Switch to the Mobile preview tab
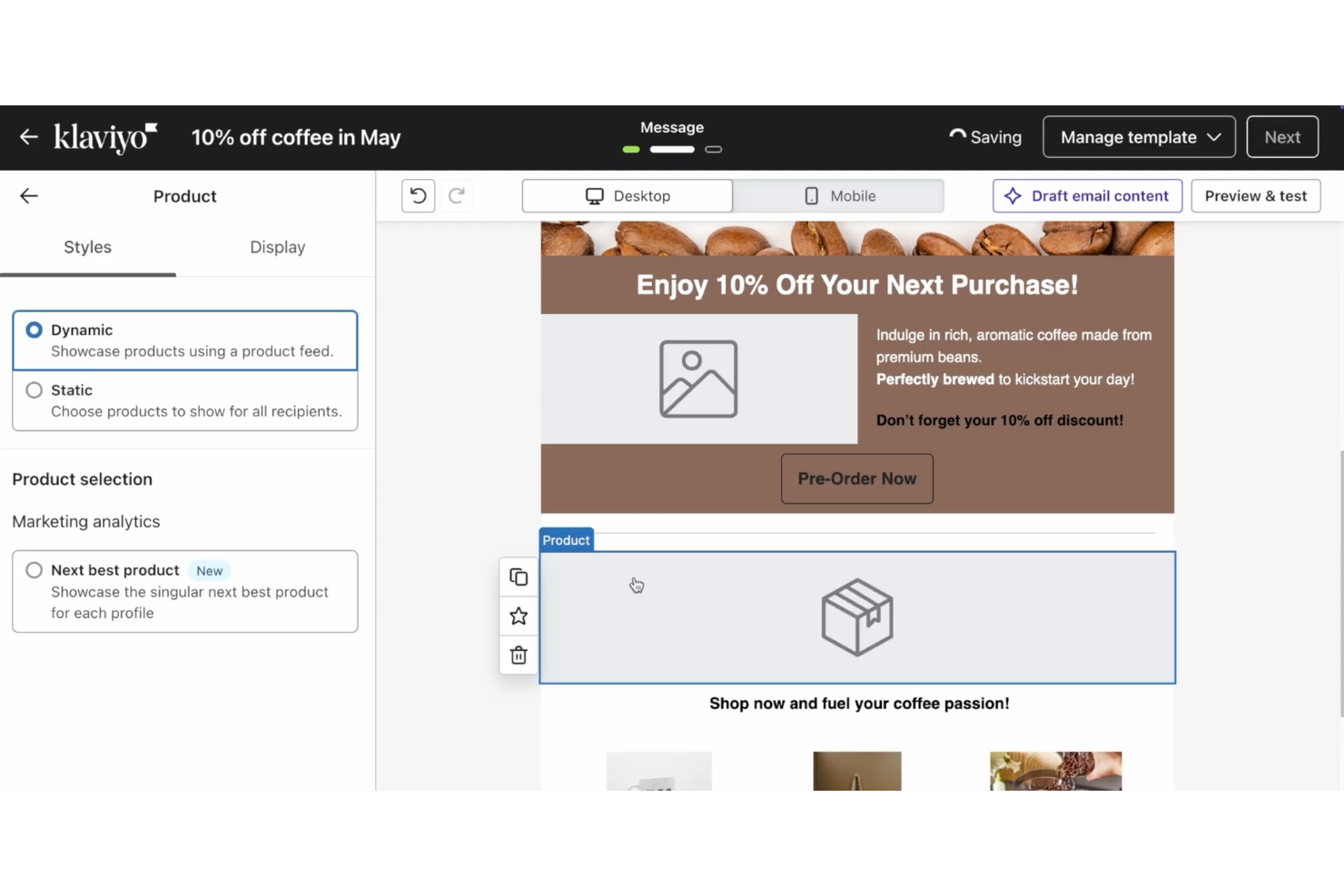This screenshot has height=896, width=1344. (x=837, y=195)
